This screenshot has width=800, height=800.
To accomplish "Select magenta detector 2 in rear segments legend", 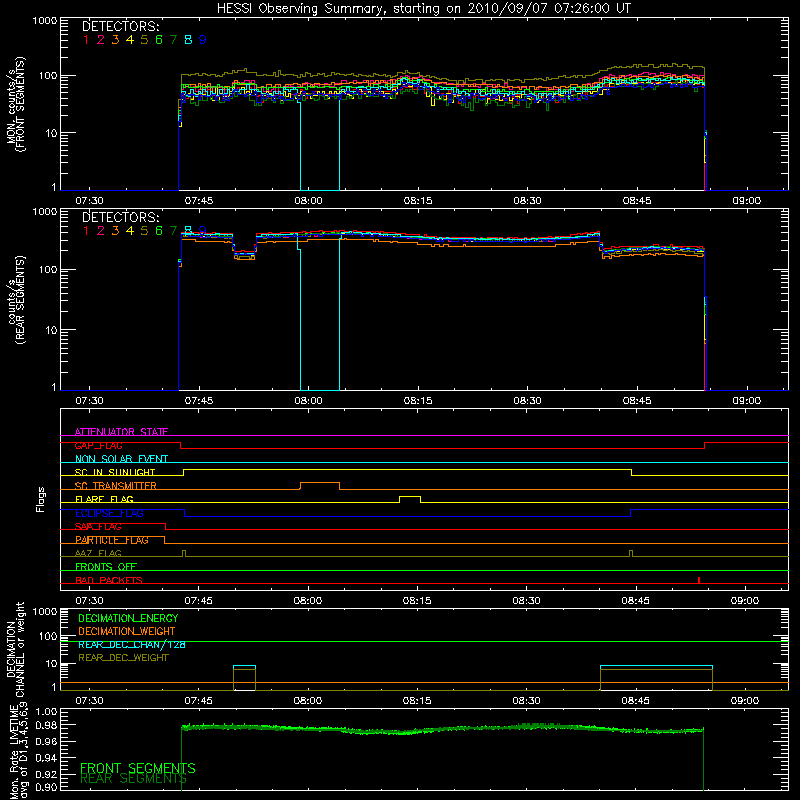I will [101, 231].
